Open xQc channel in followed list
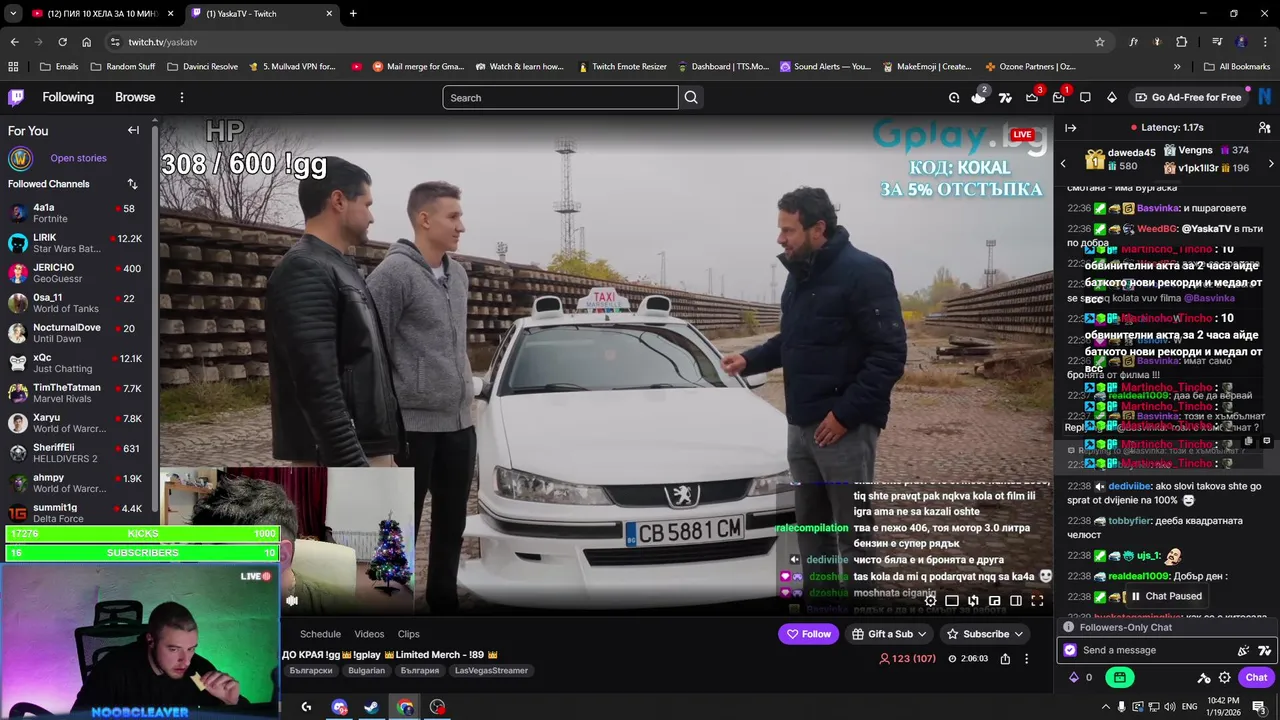This screenshot has height=720, width=1280. coord(76,363)
